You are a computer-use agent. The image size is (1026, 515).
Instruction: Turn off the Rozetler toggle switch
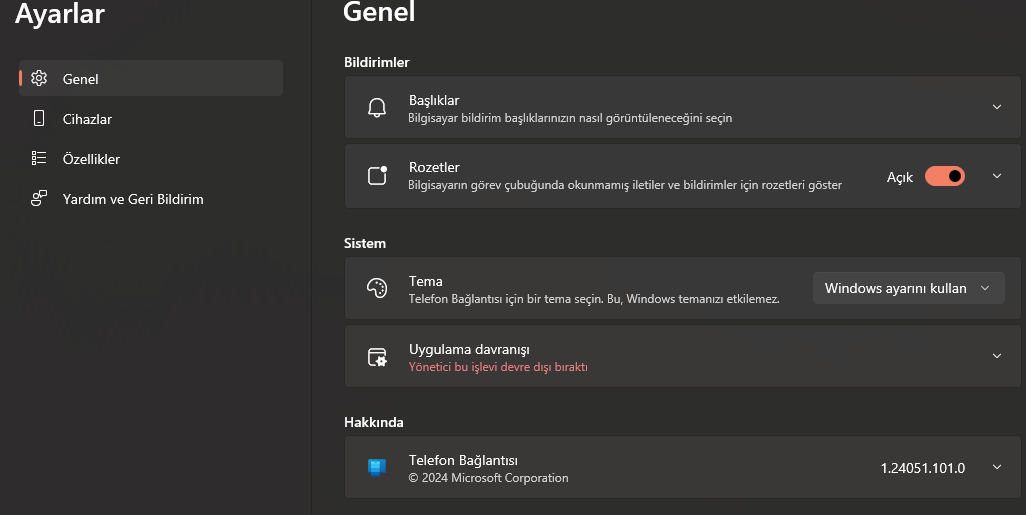tap(944, 176)
